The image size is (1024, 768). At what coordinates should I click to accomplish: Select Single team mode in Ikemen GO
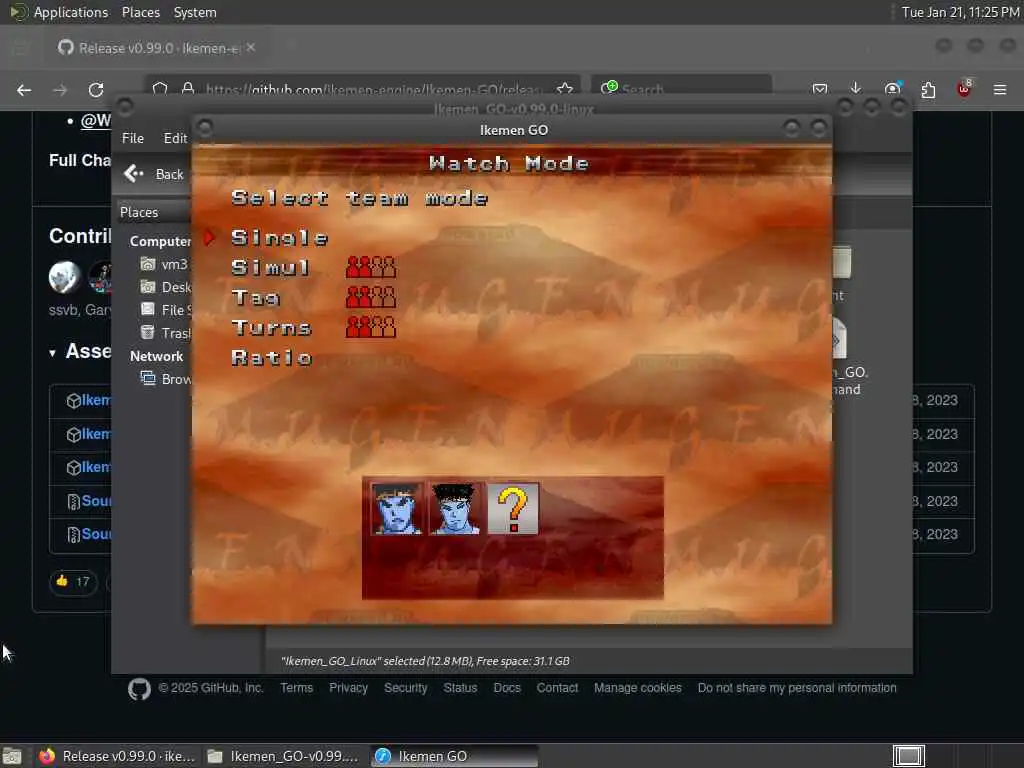click(x=280, y=238)
